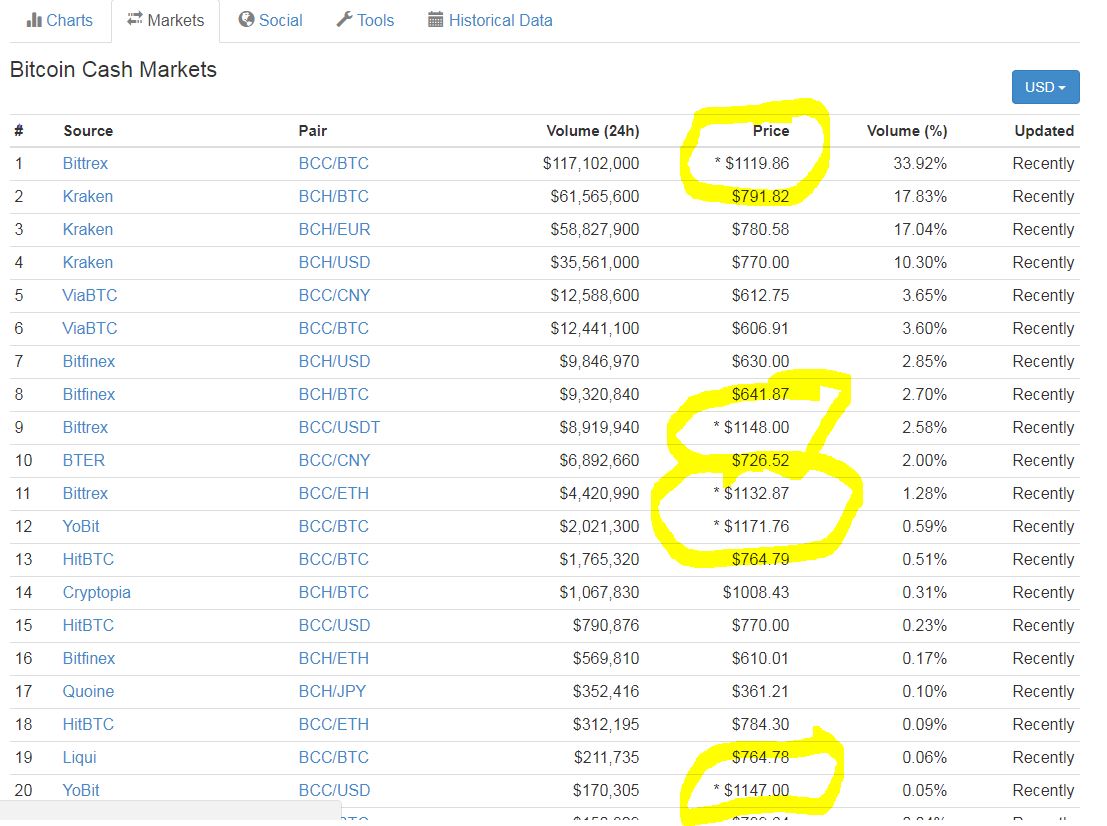Open Bitfinex source in row 8
The height and width of the screenshot is (826, 1107).
pyautogui.click(x=88, y=395)
